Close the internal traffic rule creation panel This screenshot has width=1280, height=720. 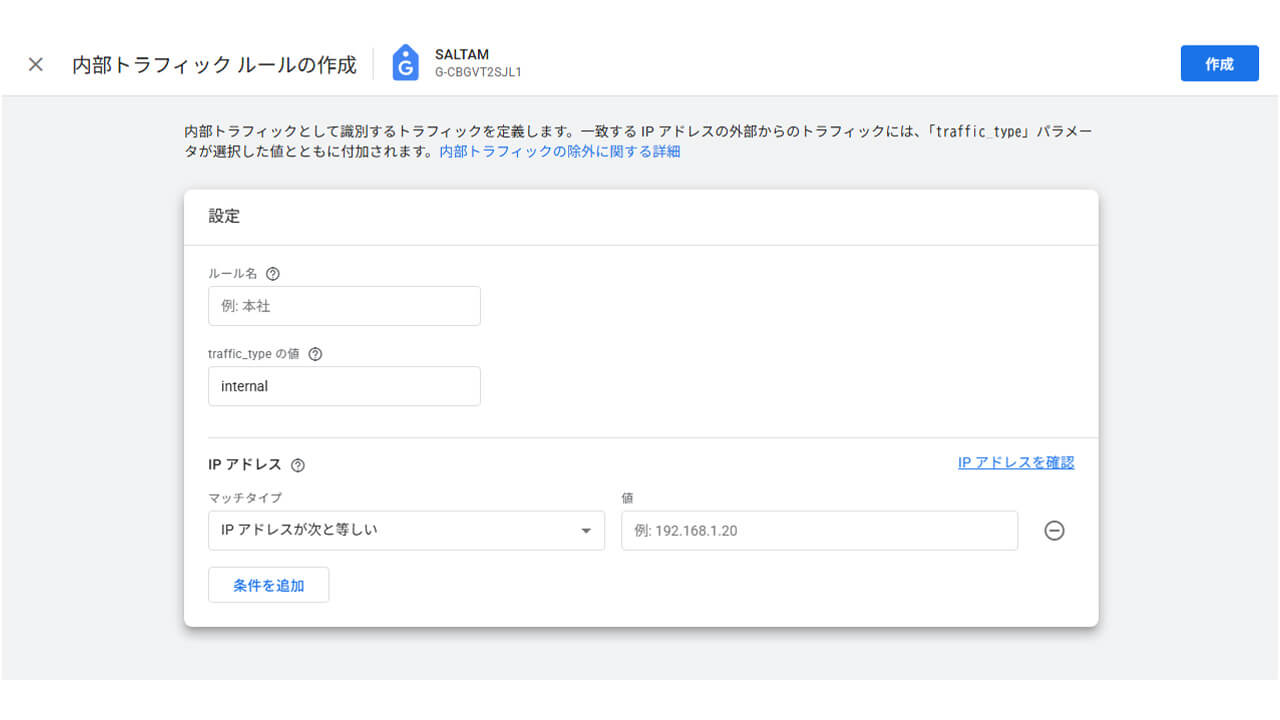[36, 65]
